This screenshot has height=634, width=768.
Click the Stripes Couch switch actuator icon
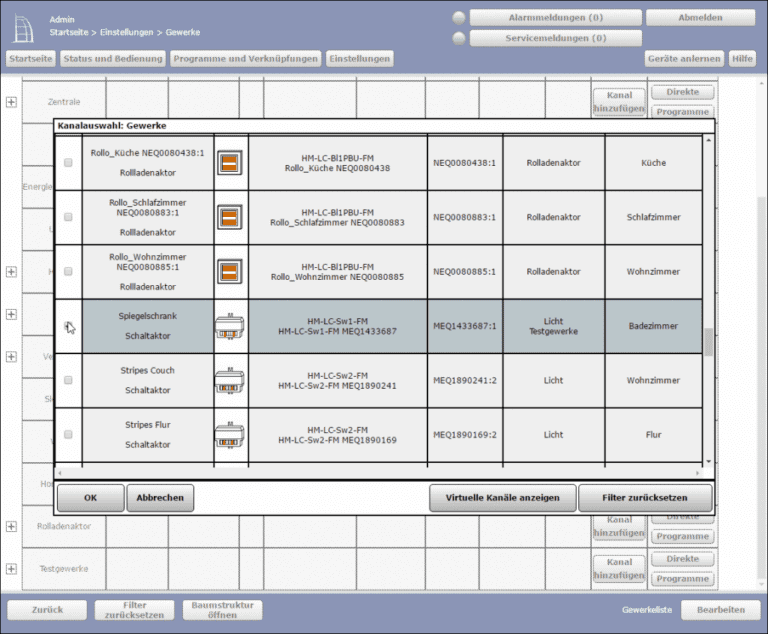tap(230, 380)
